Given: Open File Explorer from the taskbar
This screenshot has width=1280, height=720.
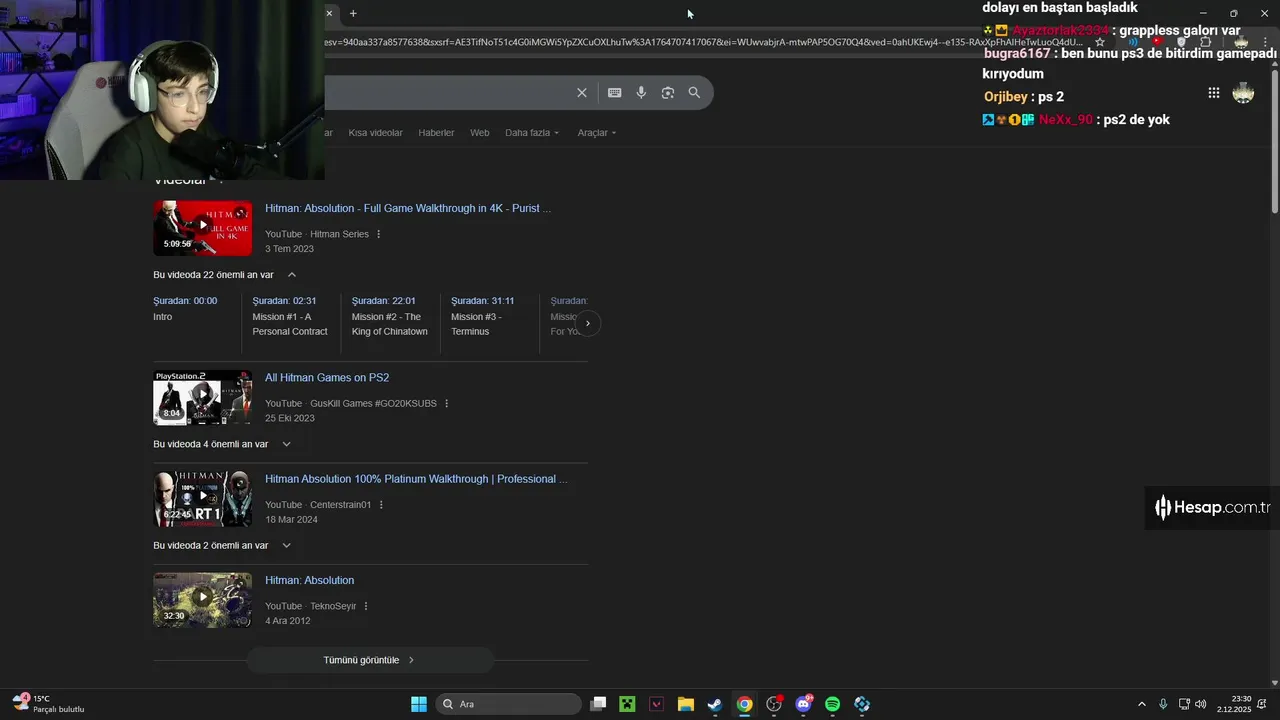Looking at the screenshot, I should click(x=685, y=704).
